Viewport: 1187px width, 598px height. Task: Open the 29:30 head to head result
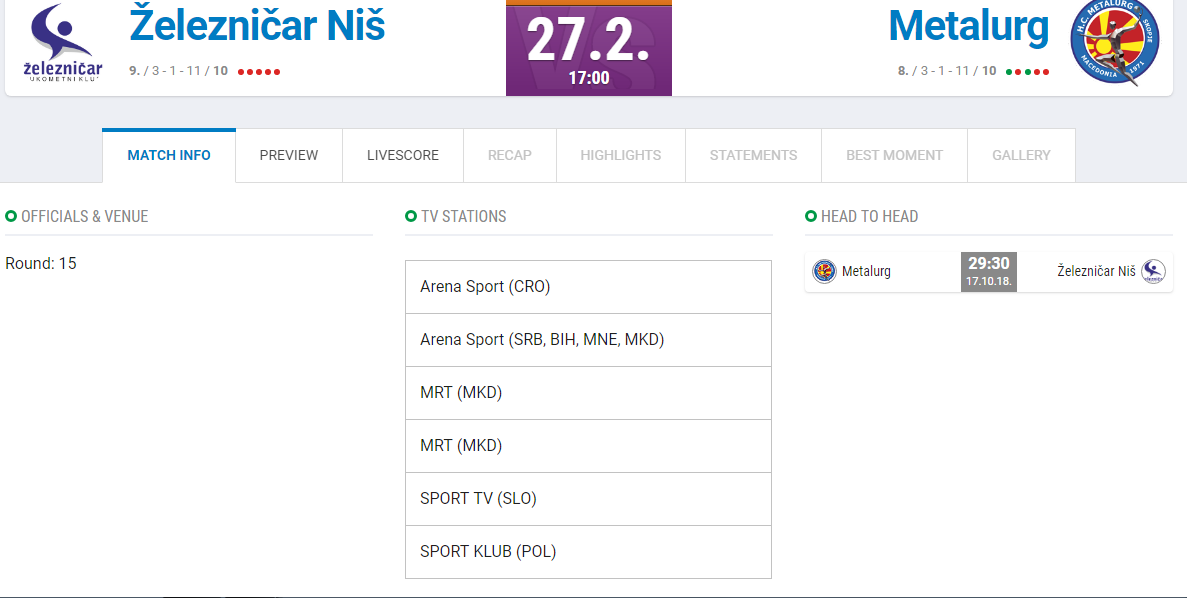click(x=989, y=272)
